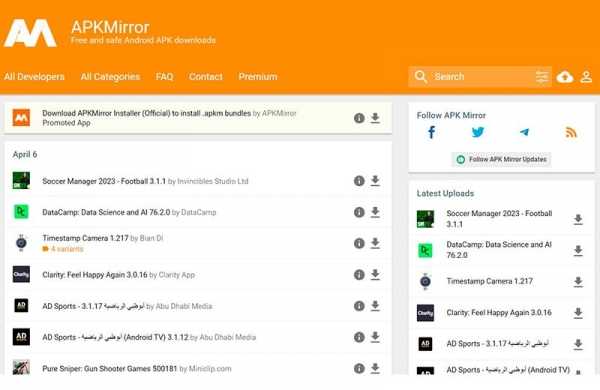The width and height of the screenshot is (600, 390).
Task: Open developer DataCamp page
Action: (199, 212)
